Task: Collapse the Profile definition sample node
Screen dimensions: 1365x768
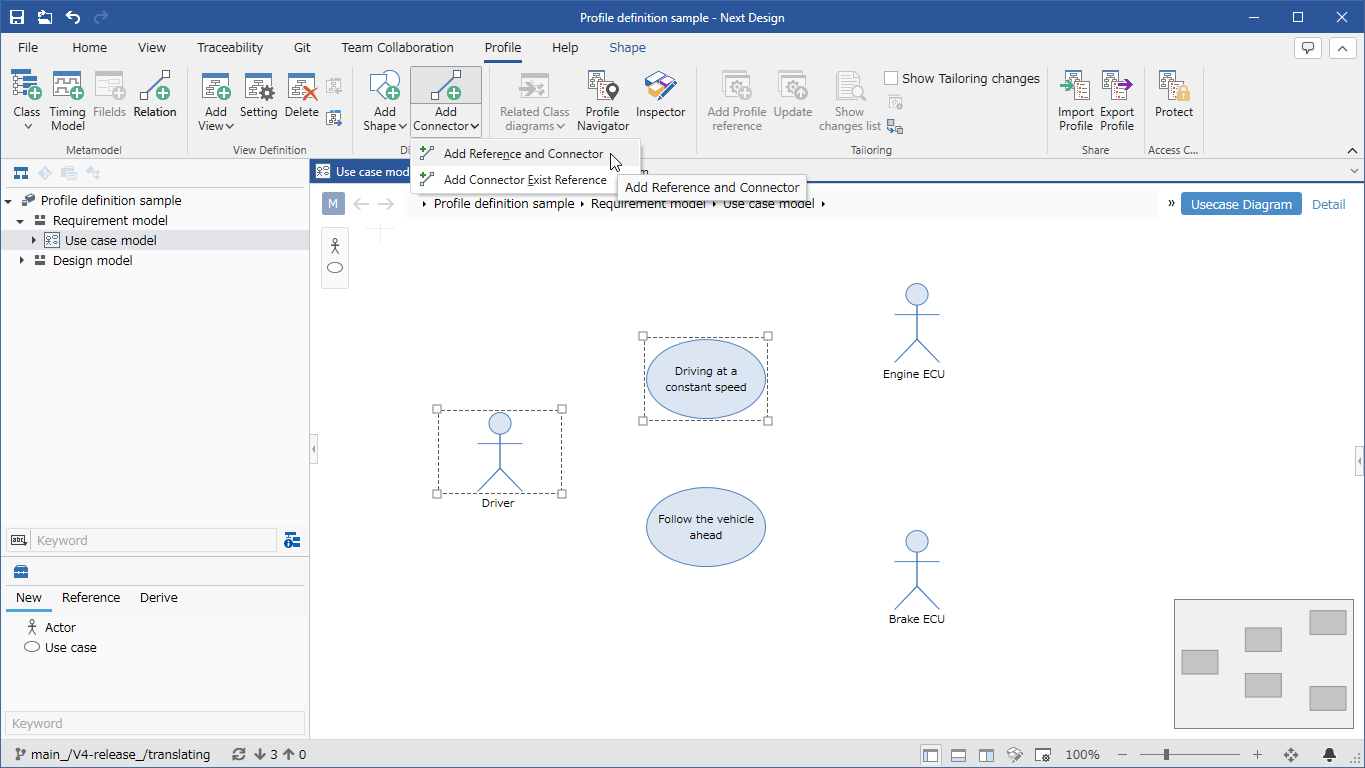Action: pos(9,201)
